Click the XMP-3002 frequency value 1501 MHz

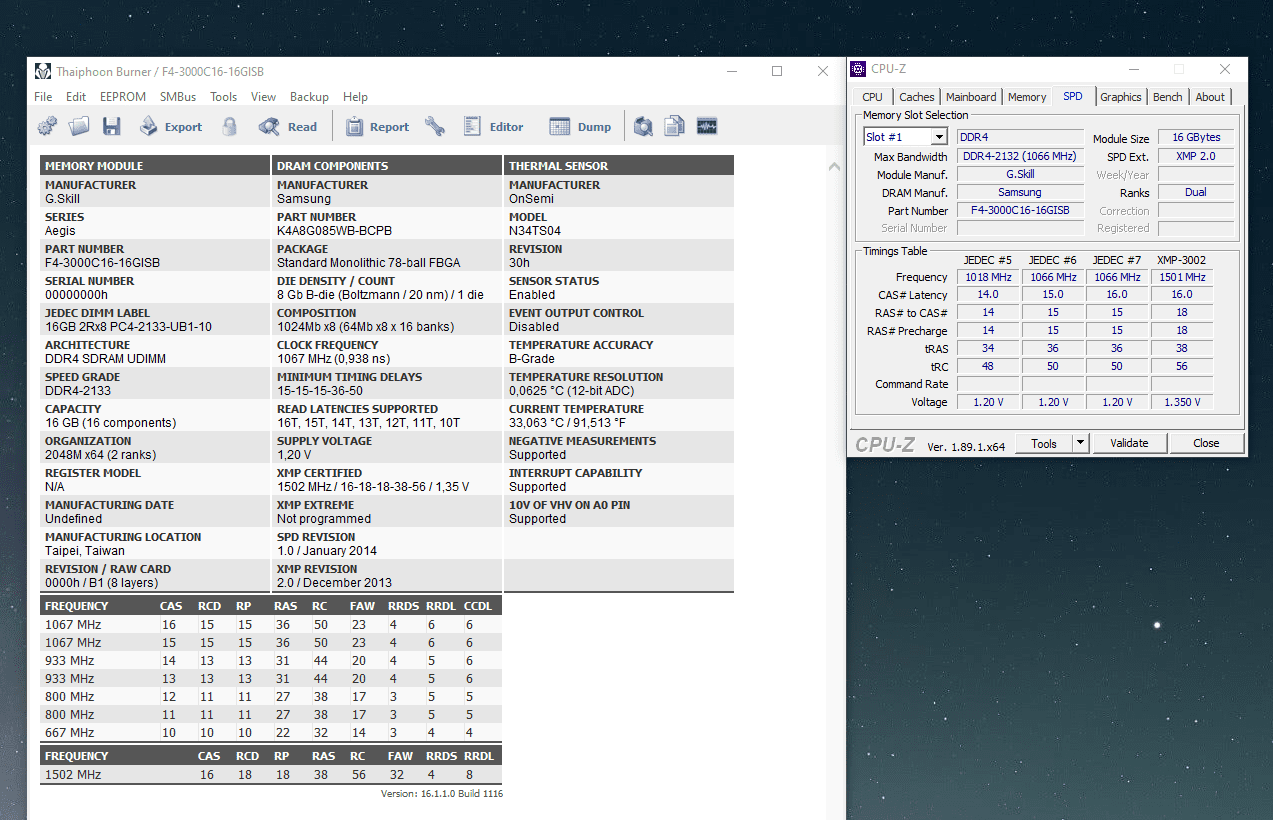[1182, 277]
